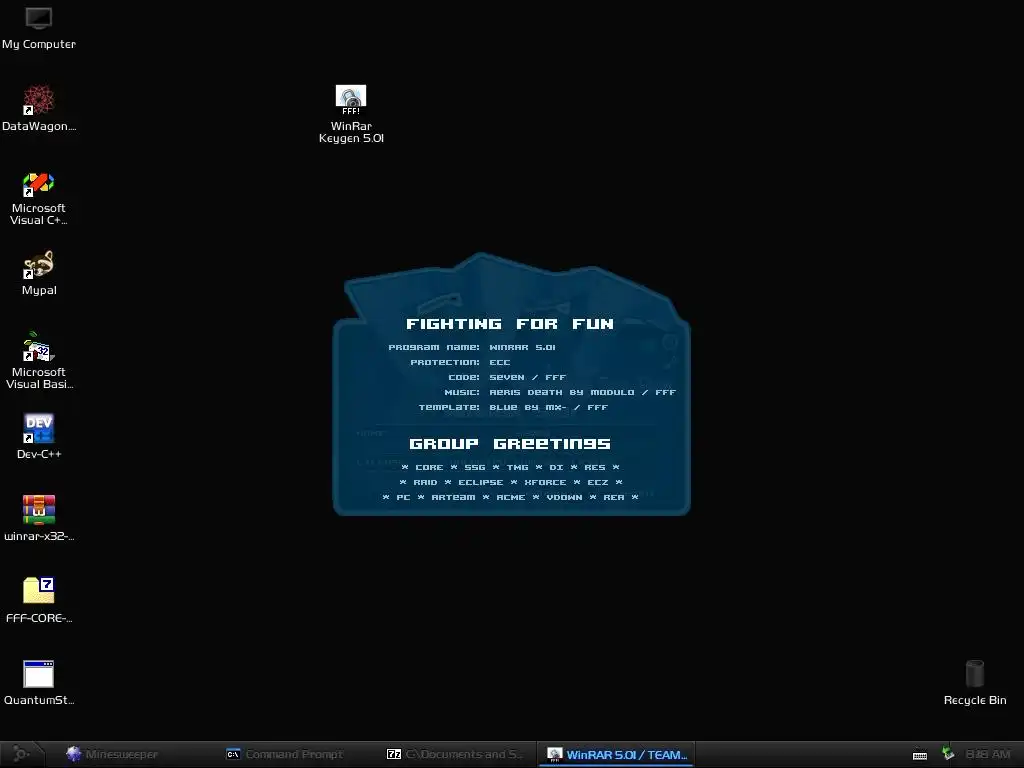Click the GROUP GREETINGS heading

[x=509, y=444]
